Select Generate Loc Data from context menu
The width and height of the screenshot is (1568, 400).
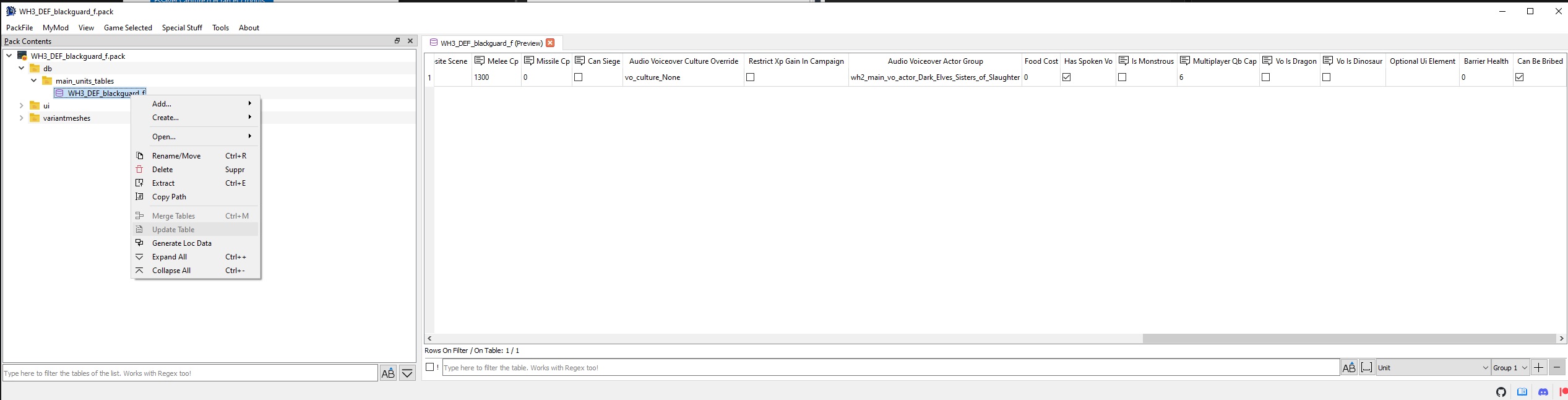point(181,243)
